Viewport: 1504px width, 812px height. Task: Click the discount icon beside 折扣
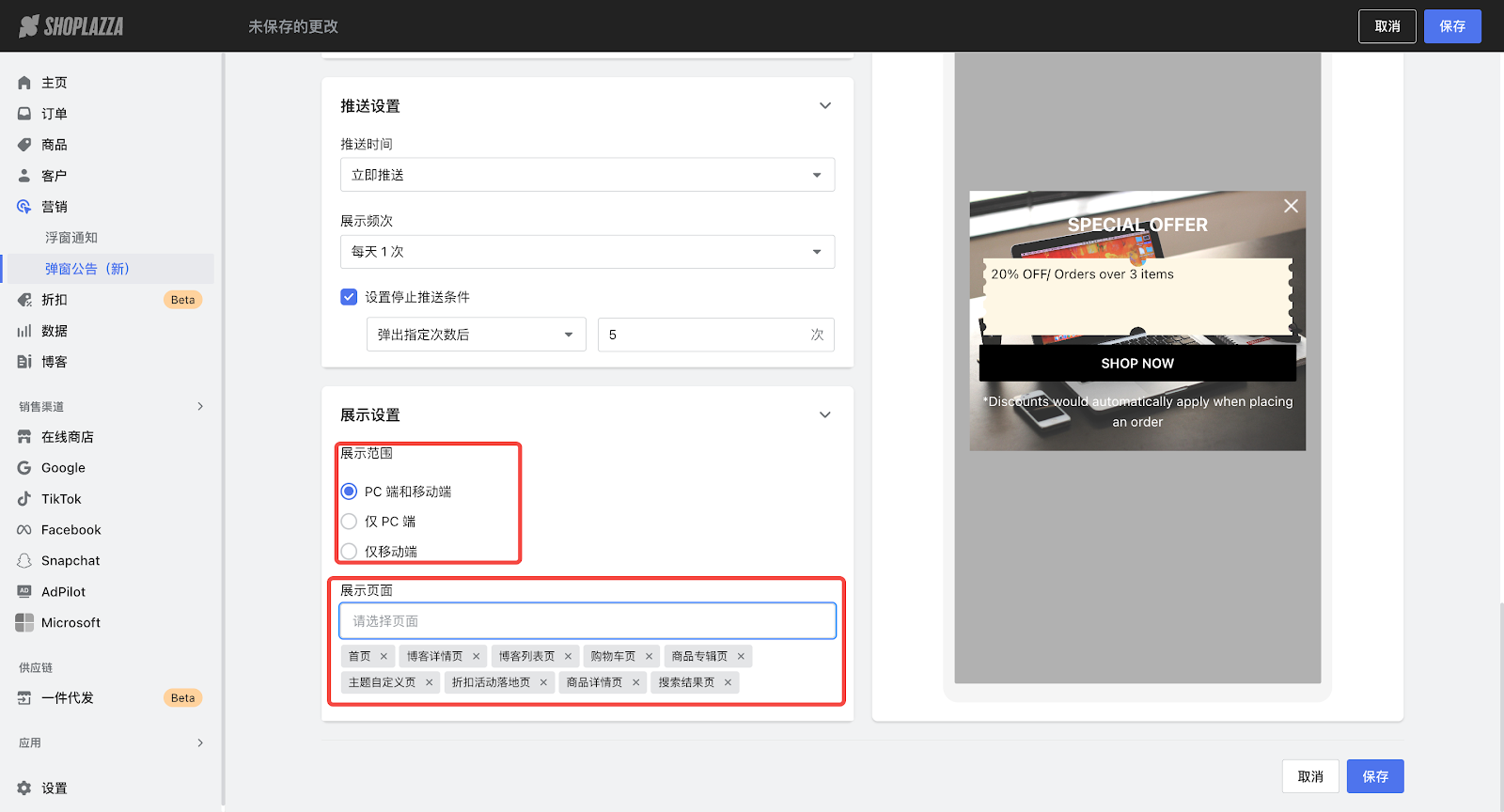click(x=24, y=300)
